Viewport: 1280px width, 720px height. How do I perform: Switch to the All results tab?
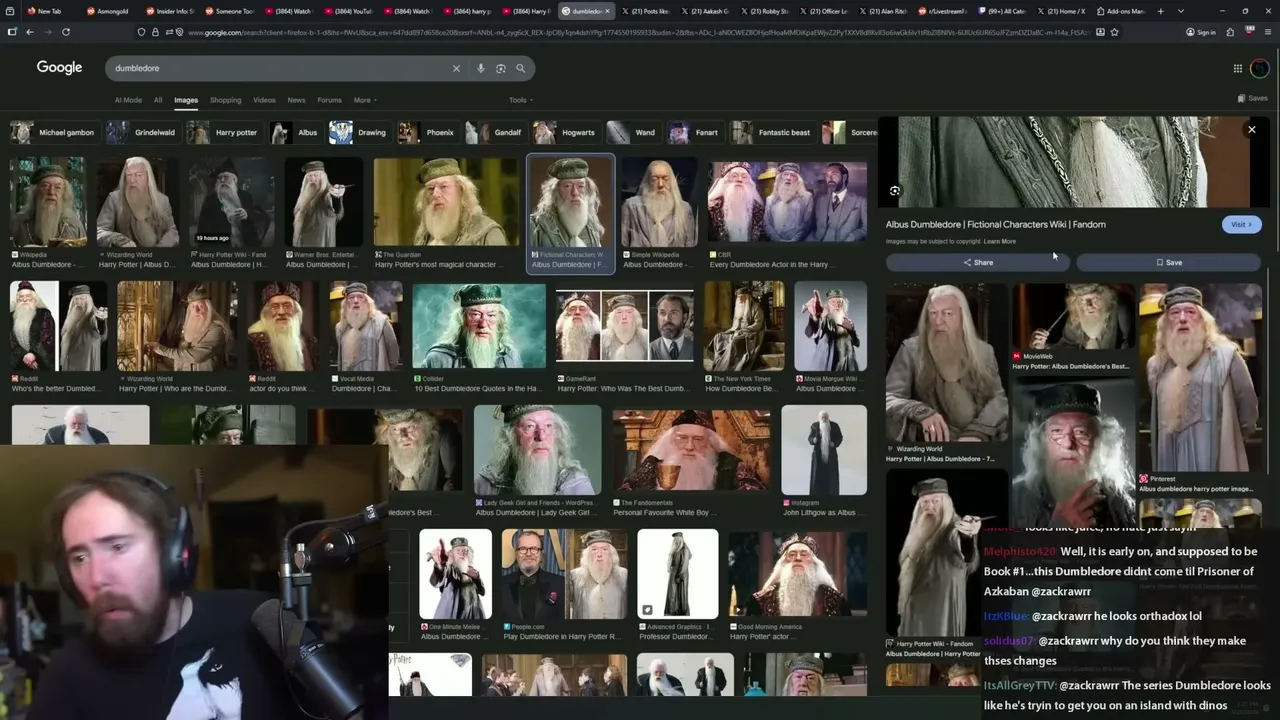[x=158, y=100]
